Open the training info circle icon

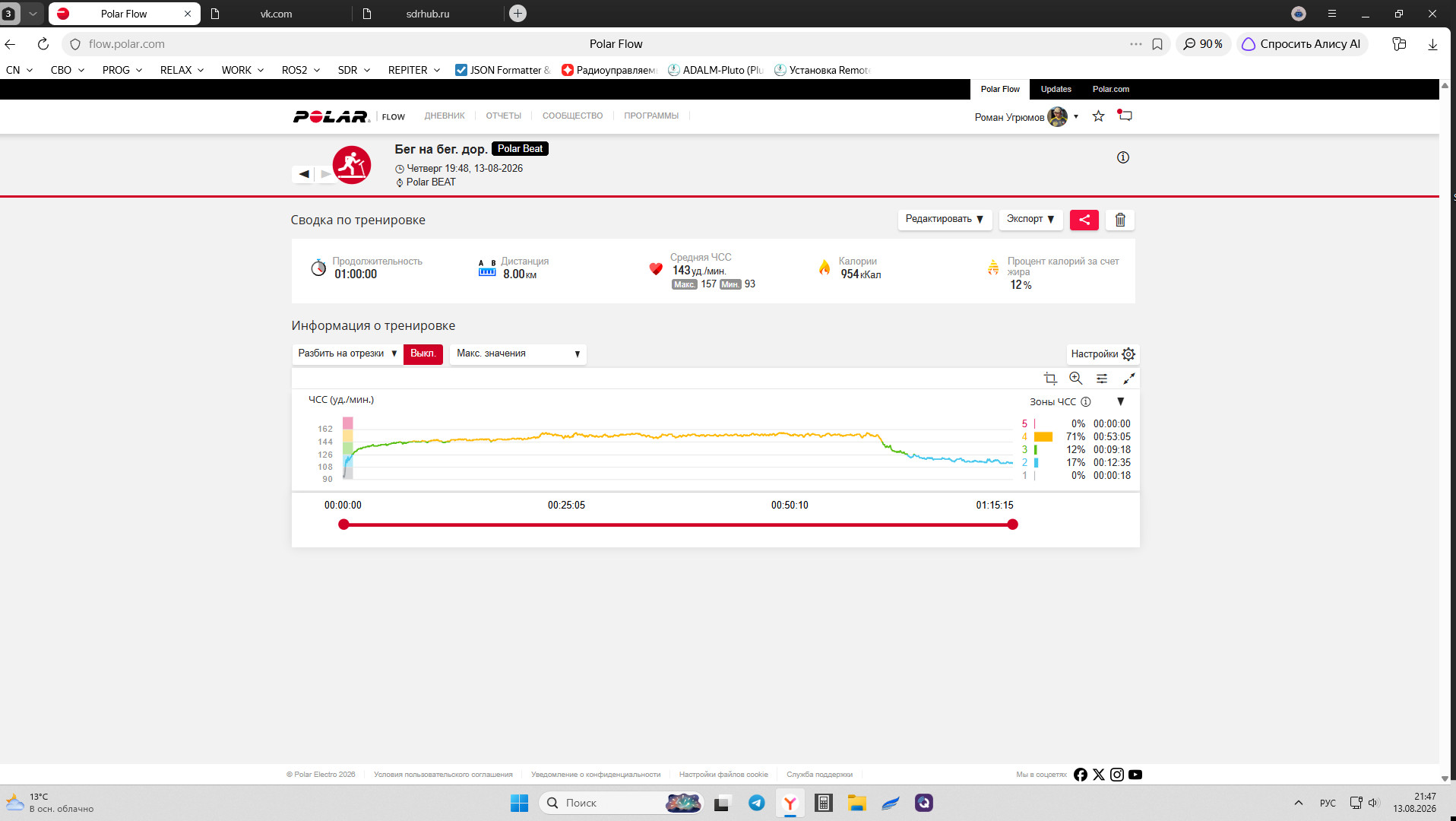(x=1123, y=157)
